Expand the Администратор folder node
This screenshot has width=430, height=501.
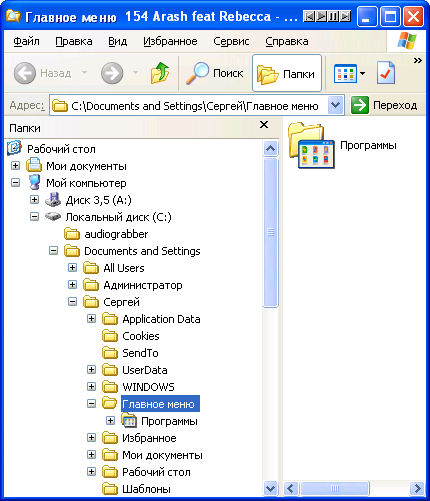tap(72, 284)
